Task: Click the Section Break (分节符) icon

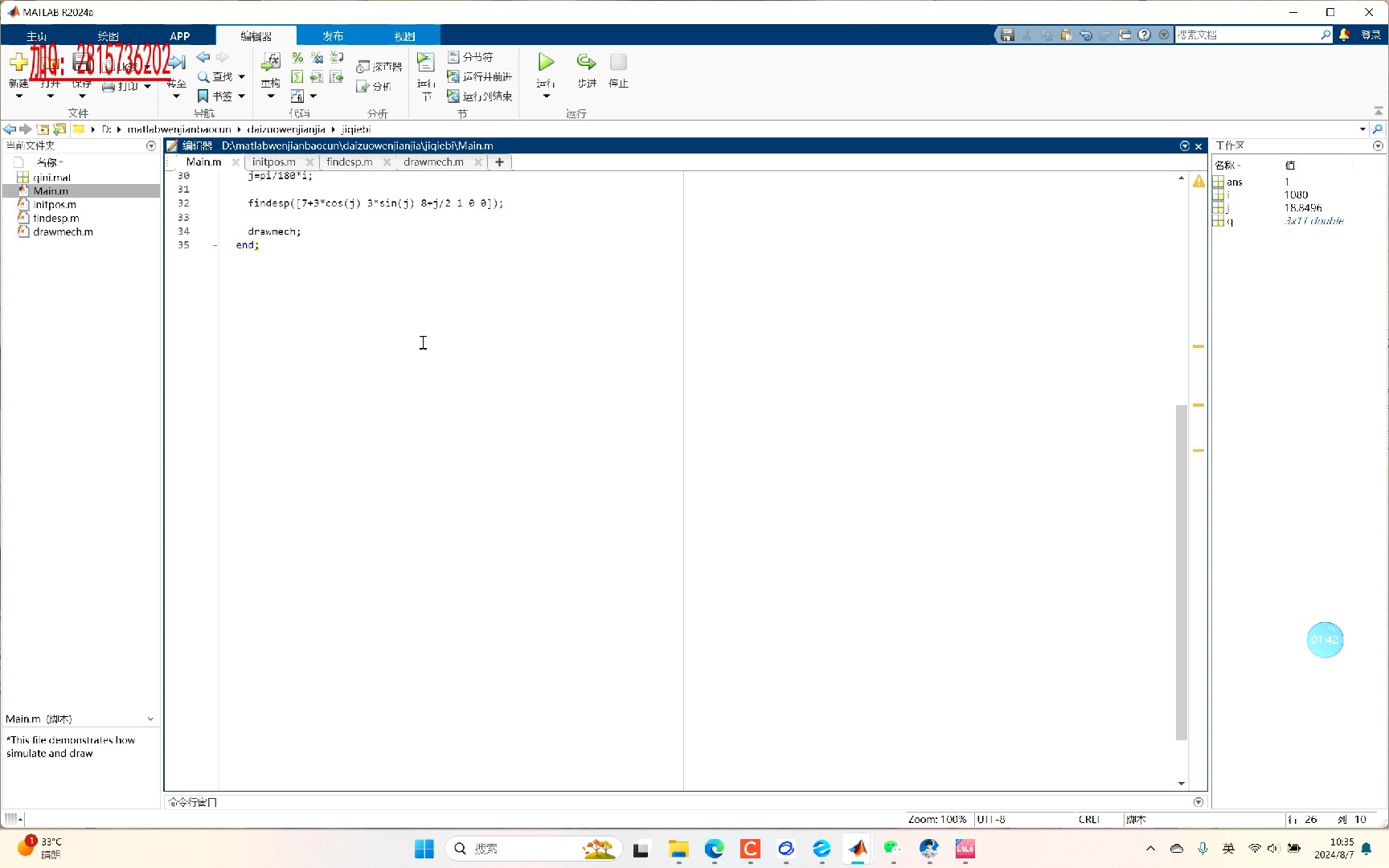Action: pyautogui.click(x=453, y=57)
